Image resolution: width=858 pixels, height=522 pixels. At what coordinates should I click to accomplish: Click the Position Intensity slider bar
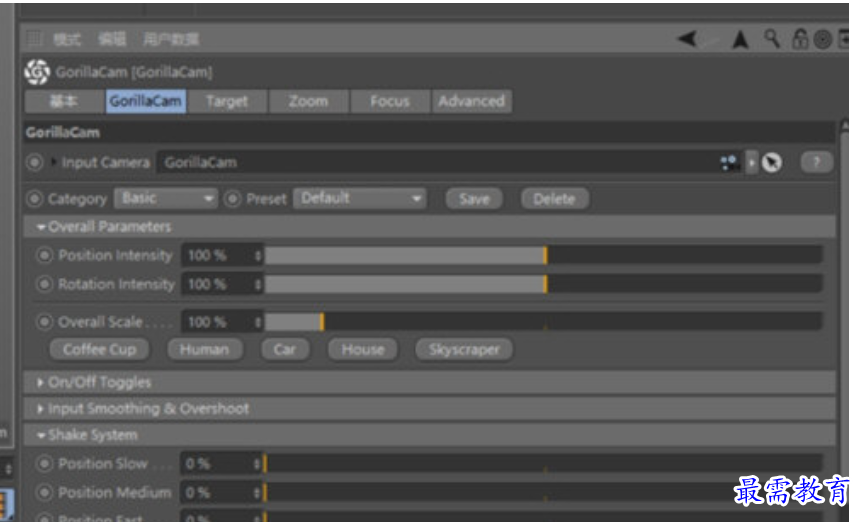543,256
